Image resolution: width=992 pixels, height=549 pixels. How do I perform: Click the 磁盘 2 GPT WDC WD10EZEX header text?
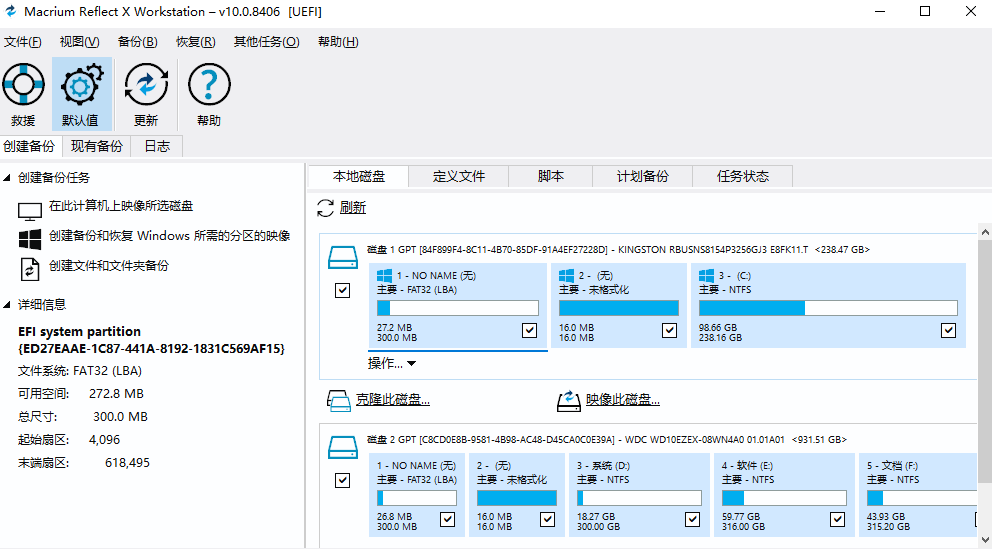(607, 440)
